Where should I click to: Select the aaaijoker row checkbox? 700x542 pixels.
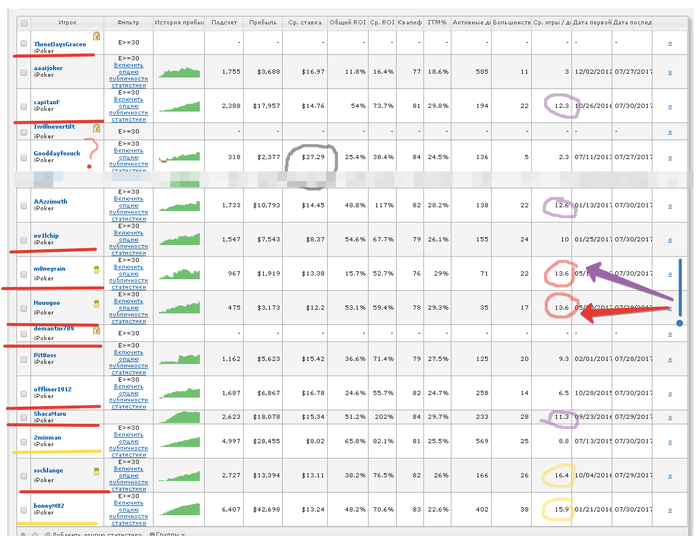pos(24,72)
